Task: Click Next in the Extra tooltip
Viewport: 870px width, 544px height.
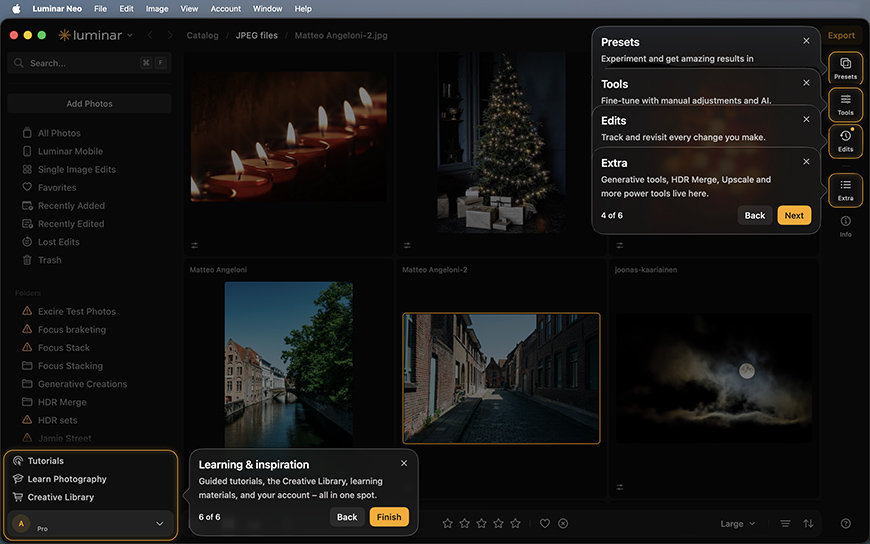Action: (794, 215)
